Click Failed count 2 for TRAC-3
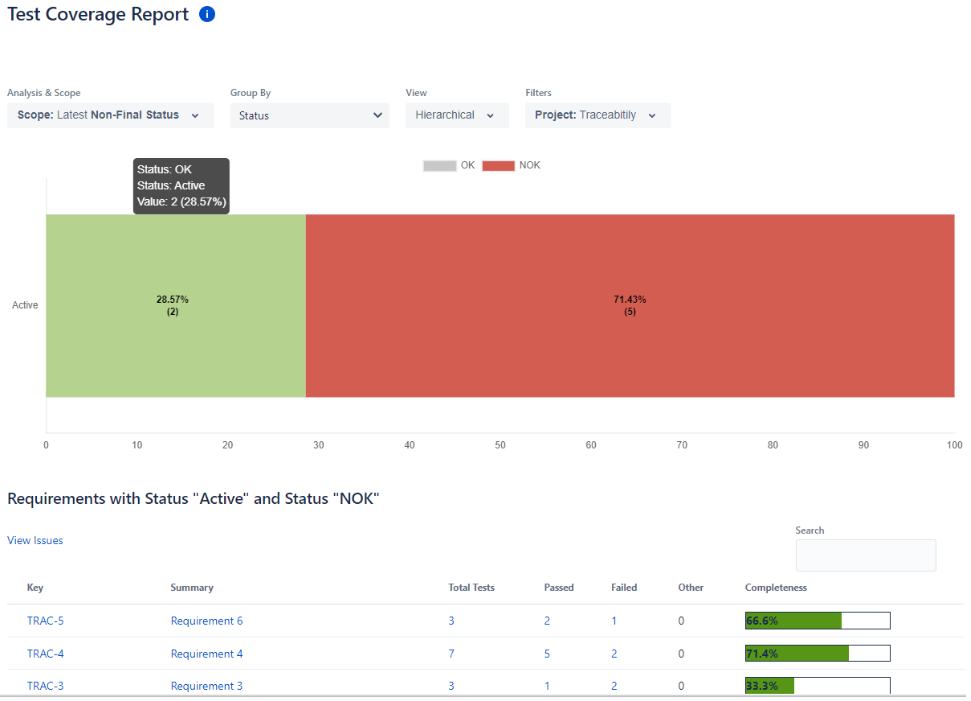Screen dimensions: 971x701 614,686
